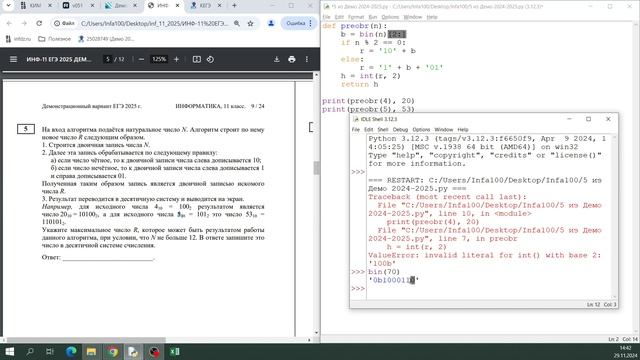Click the print(preobr(4), 20) code line
Viewport: 640px width, 360px height.
point(369,100)
